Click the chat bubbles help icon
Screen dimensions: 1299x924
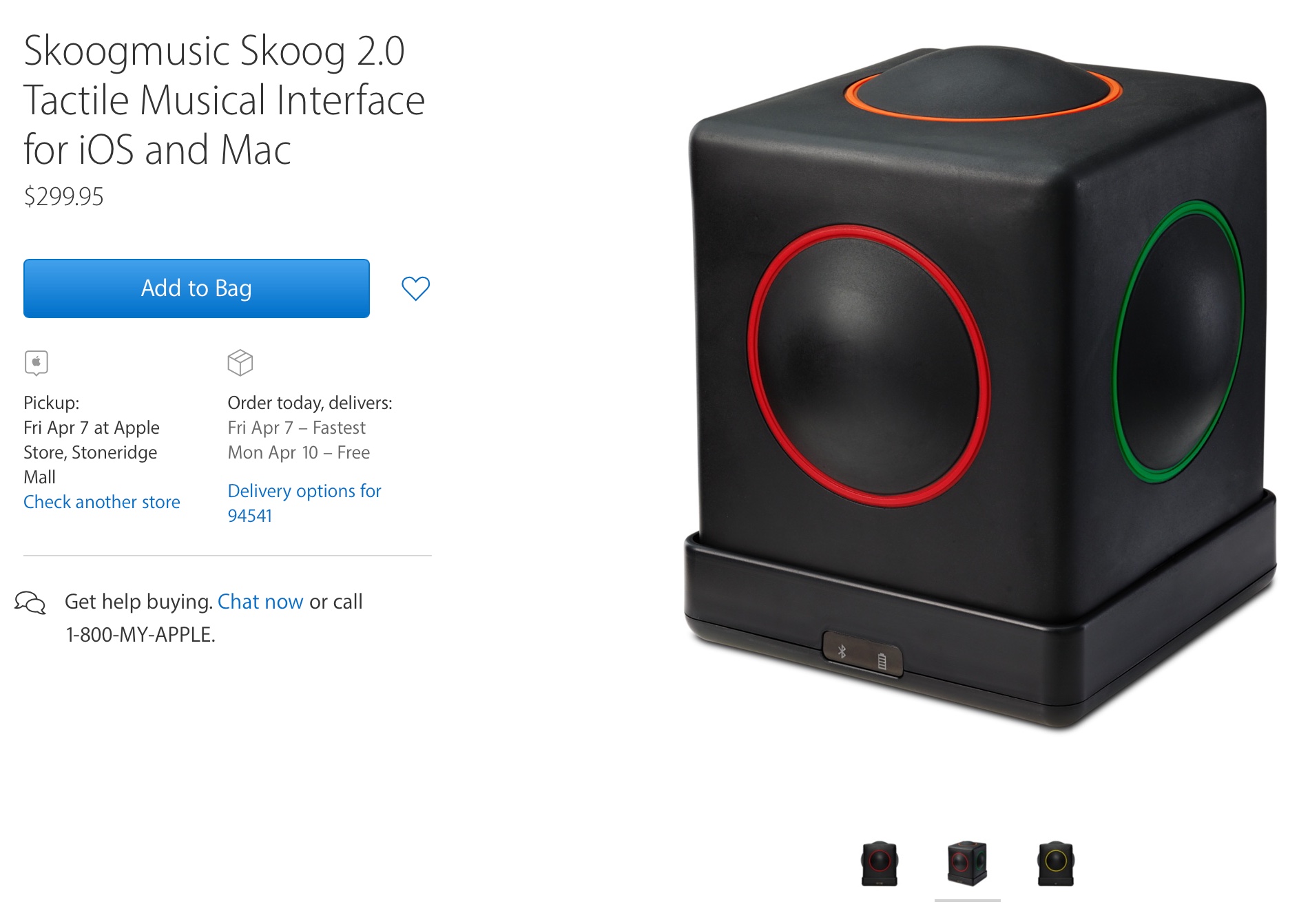pos(30,602)
